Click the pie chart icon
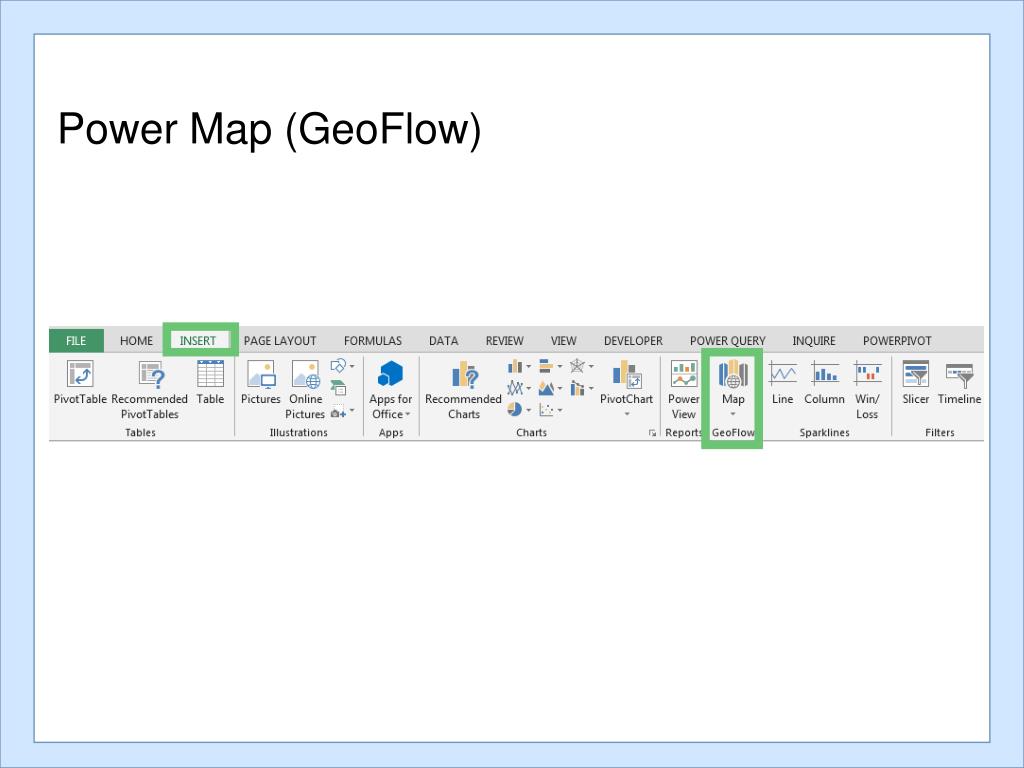This screenshot has height=768, width=1024. (515, 409)
